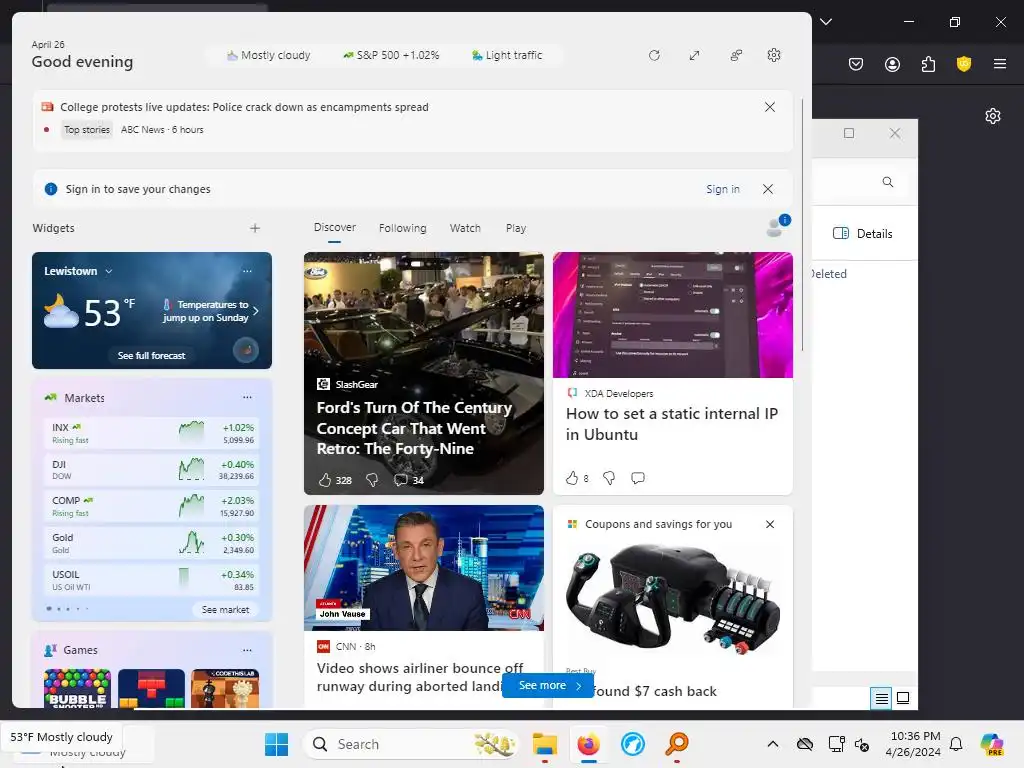Expand browser tab list chevron
This screenshot has height=768, width=1024.
point(826,22)
